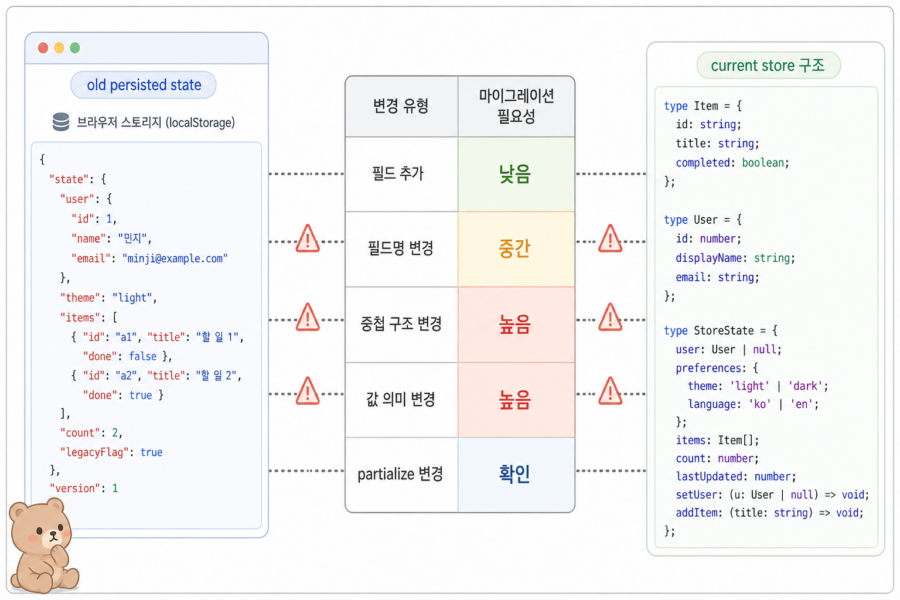The image size is (900, 600).
Task: Click the teddy bear mascot
Action: pyautogui.click(x=42, y=545)
